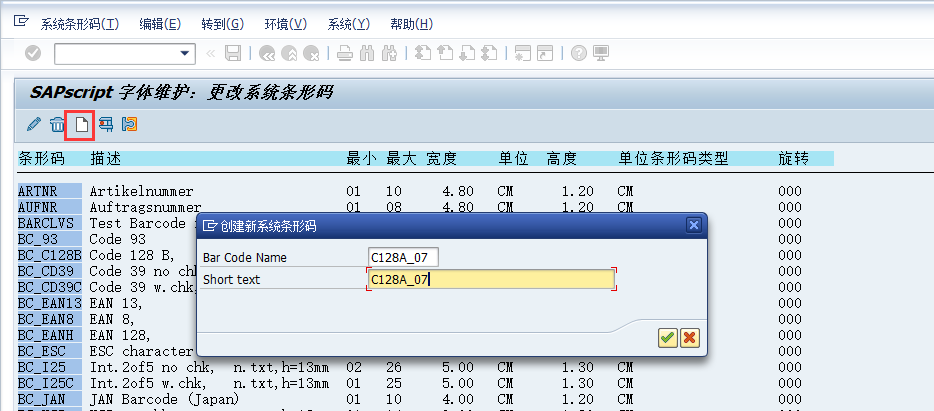Open the 系统条形码(T) menu
The height and width of the screenshot is (411, 934).
pyautogui.click(x=80, y=24)
